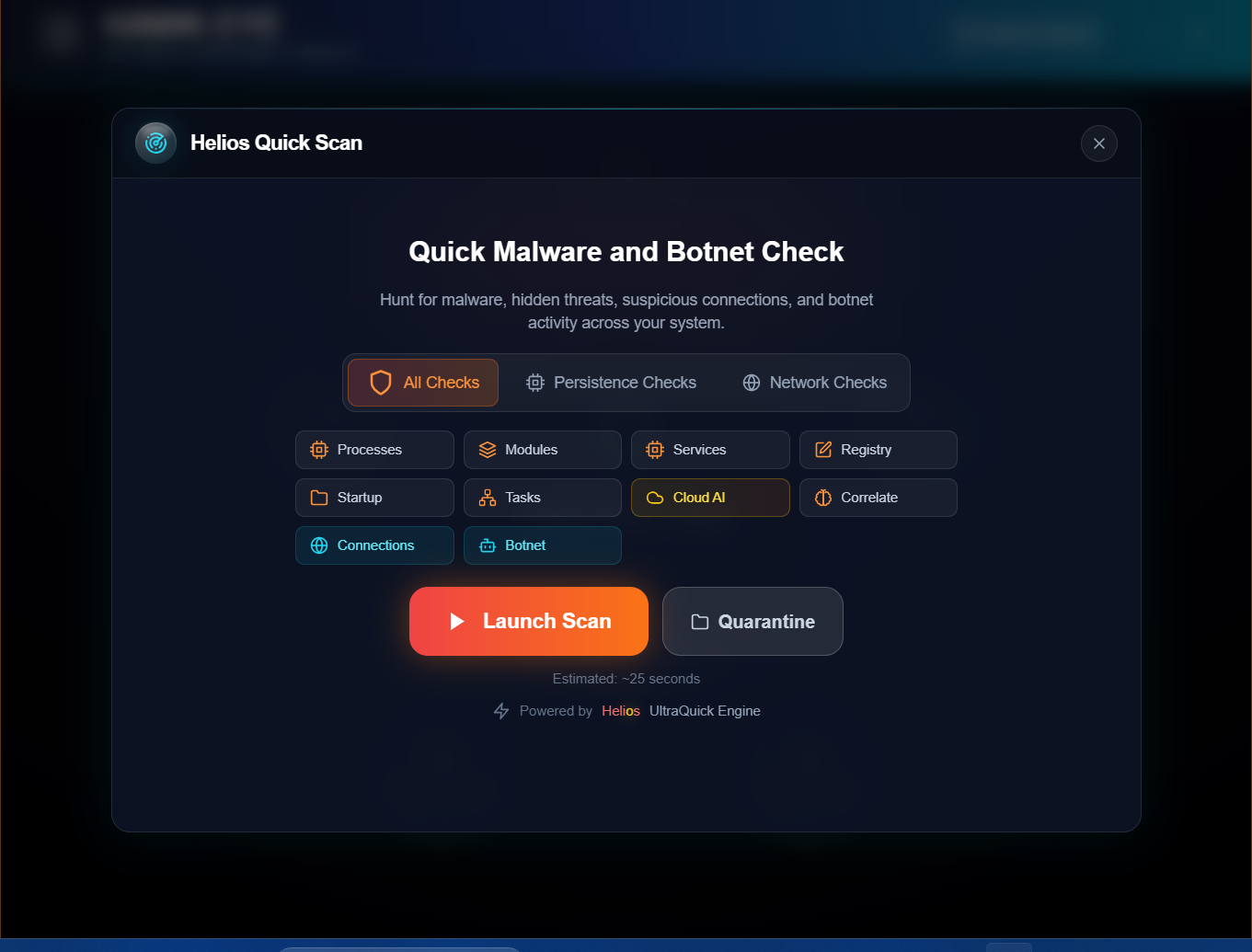Click 'Quick Malware and Botnet Check' heading
The image size is (1252, 952).
click(626, 252)
